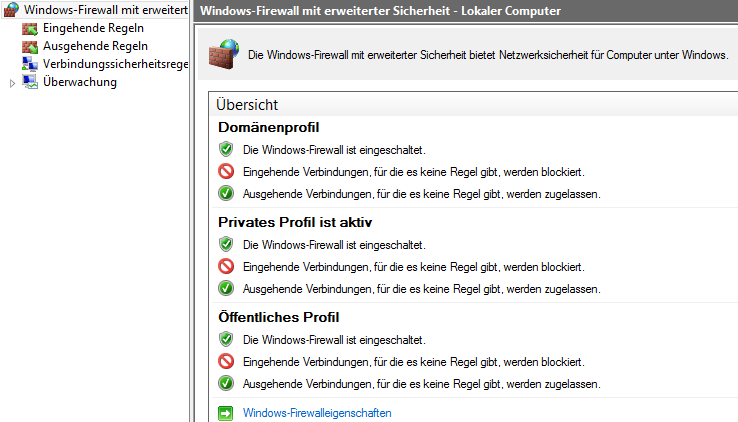Select Überwachung in the navigation tree

[x=80, y=82]
